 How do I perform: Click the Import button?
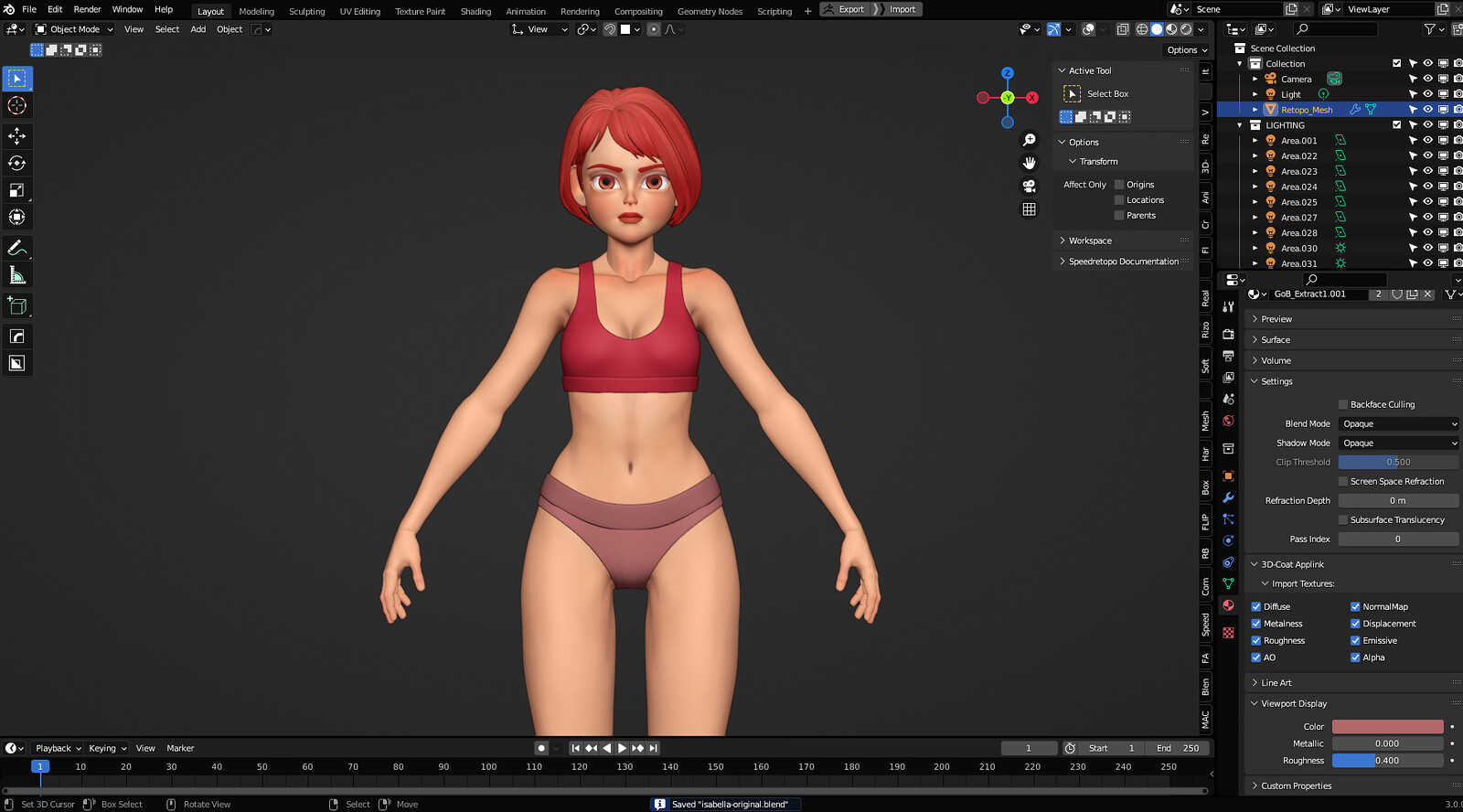point(901,9)
